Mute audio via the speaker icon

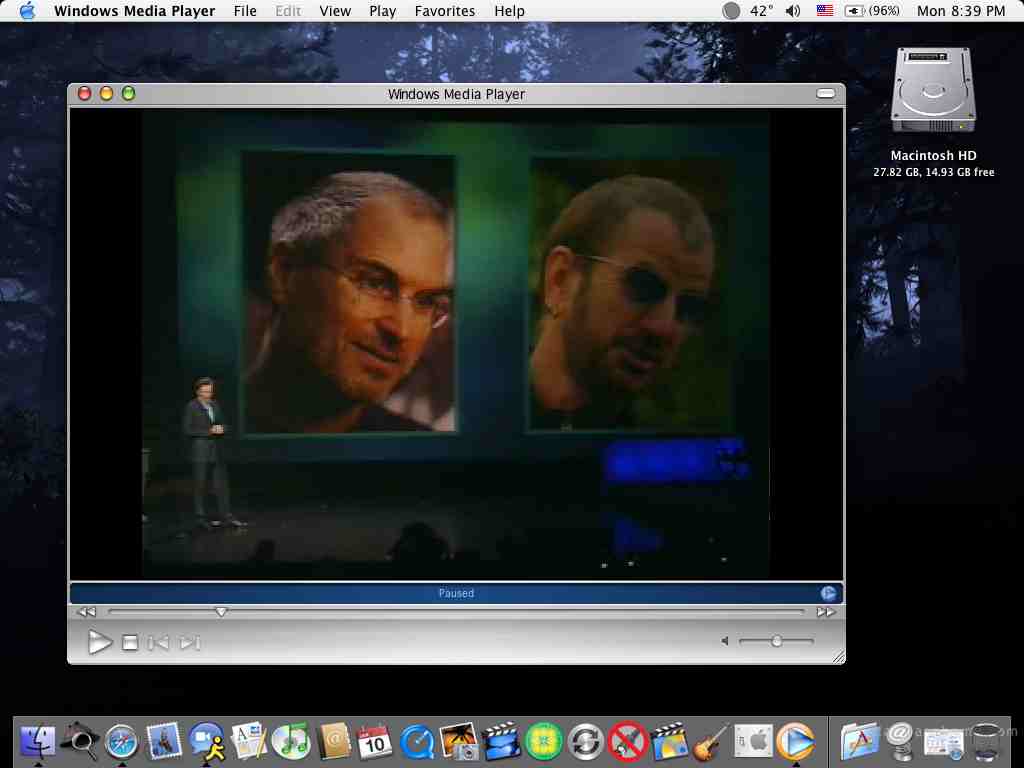click(725, 641)
